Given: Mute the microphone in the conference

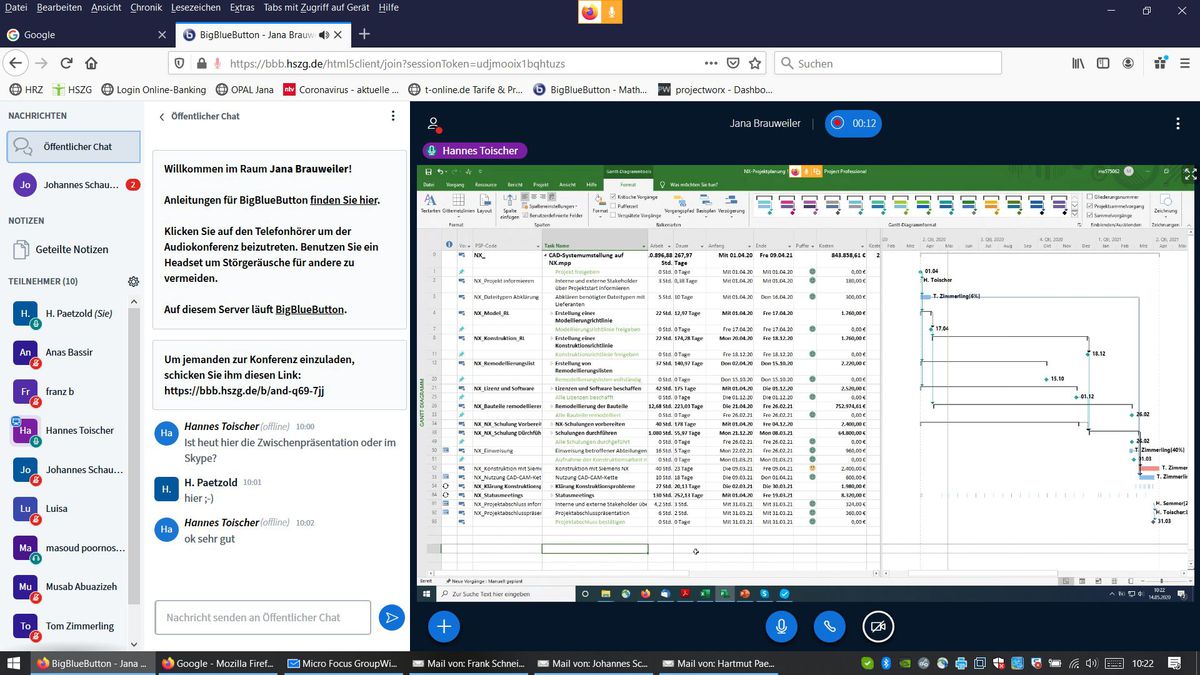Looking at the screenshot, I should coord(781,626).
